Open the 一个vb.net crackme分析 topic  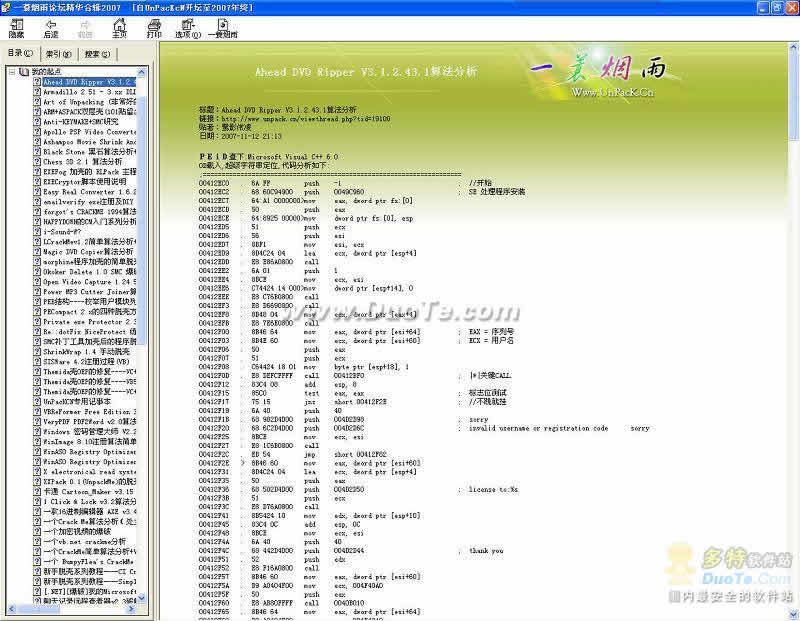pos(84,541)
